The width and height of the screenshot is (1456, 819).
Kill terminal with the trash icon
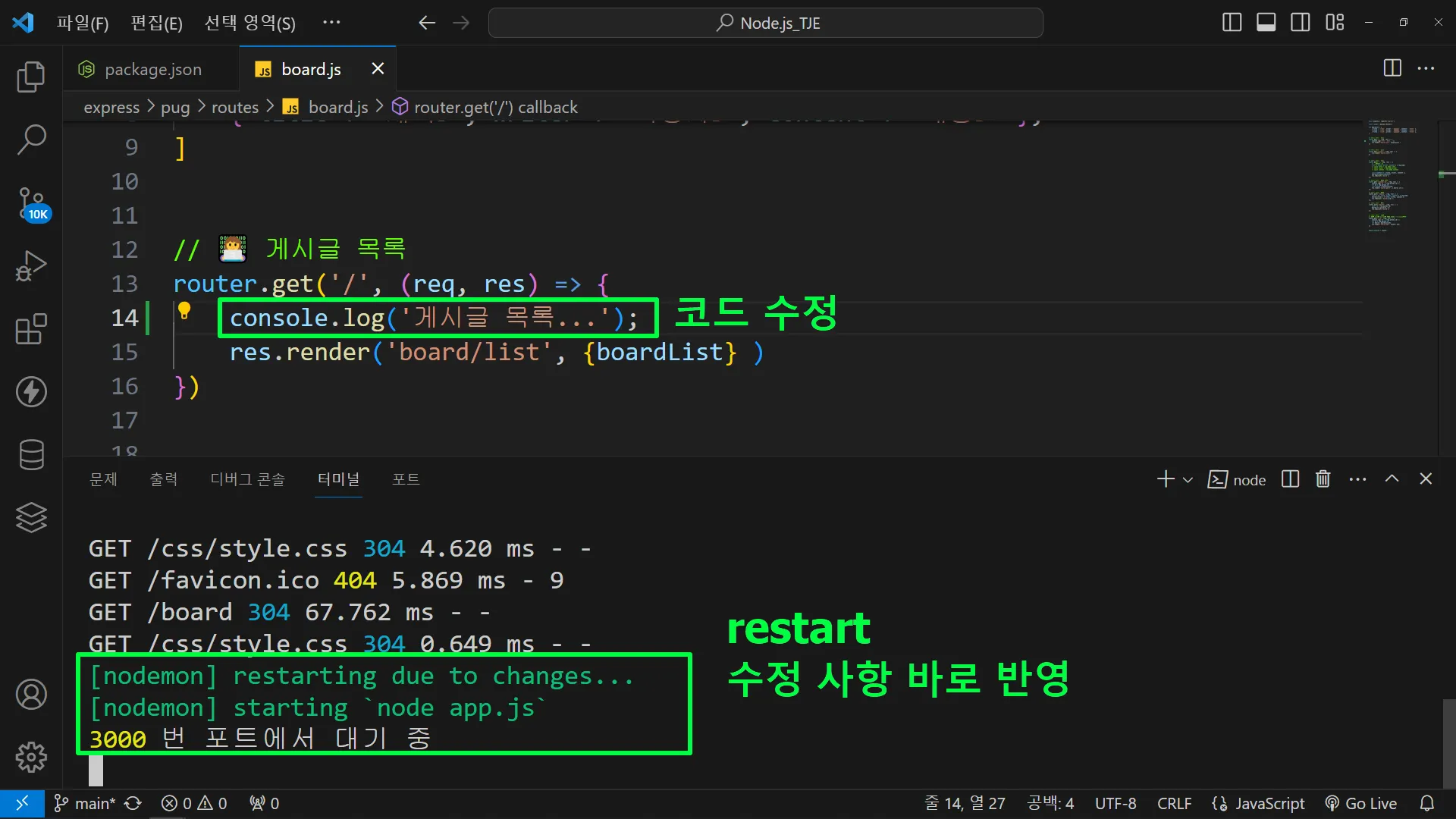click(x=1323, y=479)
